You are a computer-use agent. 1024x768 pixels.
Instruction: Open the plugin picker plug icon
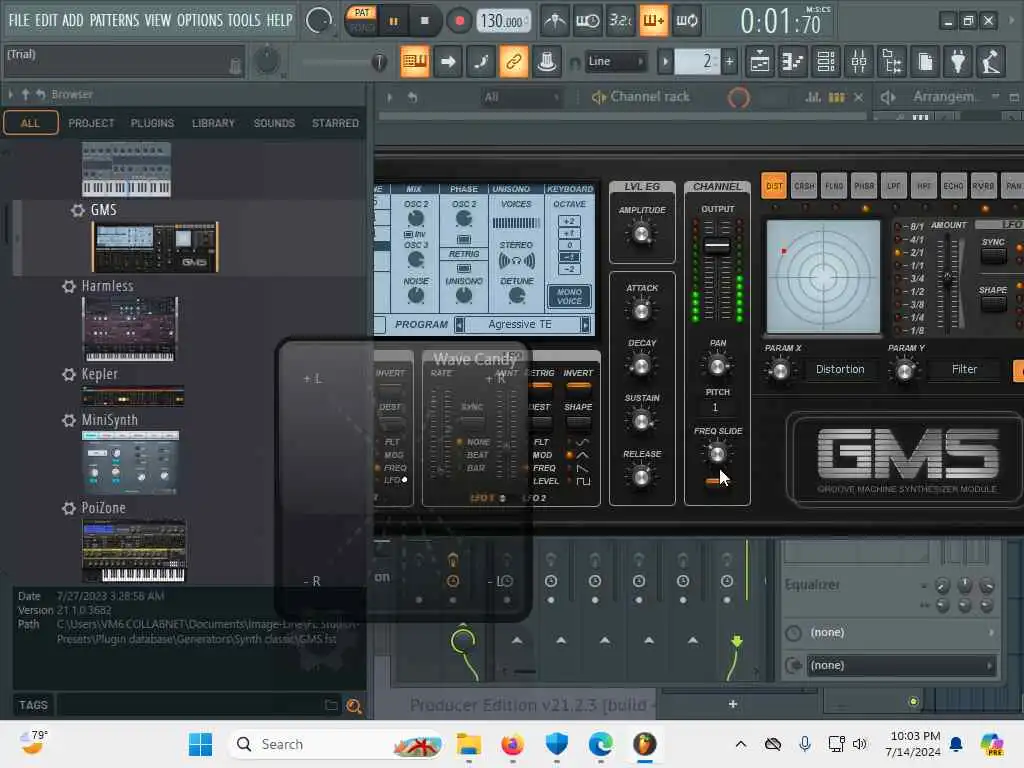(x=958, y=62)
